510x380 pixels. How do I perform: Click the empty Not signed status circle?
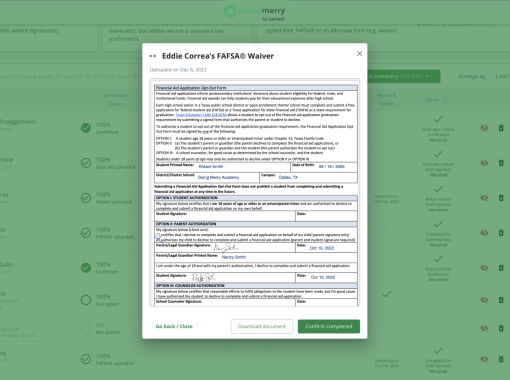coord(86,300)
